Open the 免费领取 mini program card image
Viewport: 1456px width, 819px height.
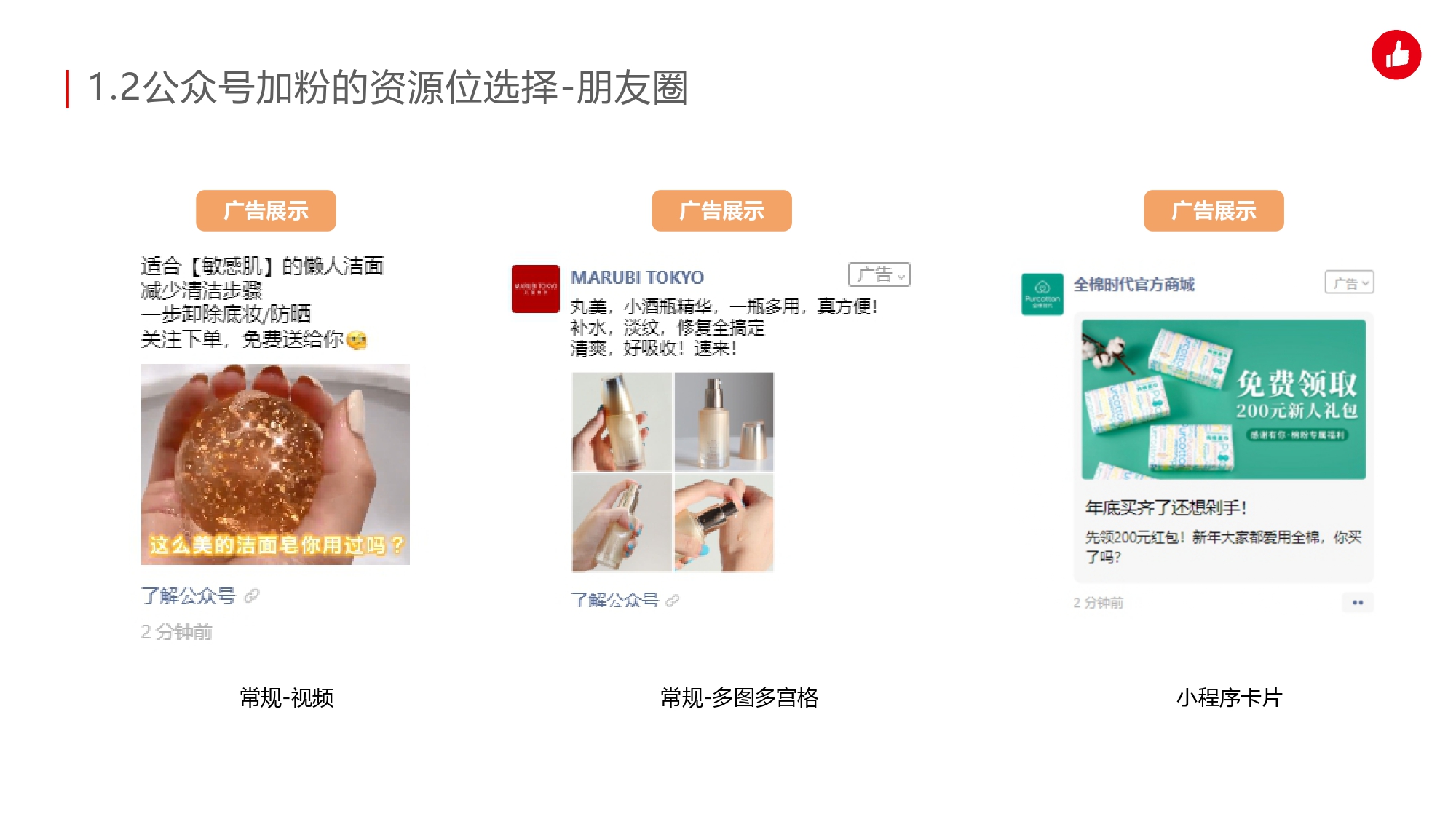[x=1223, y=399]
